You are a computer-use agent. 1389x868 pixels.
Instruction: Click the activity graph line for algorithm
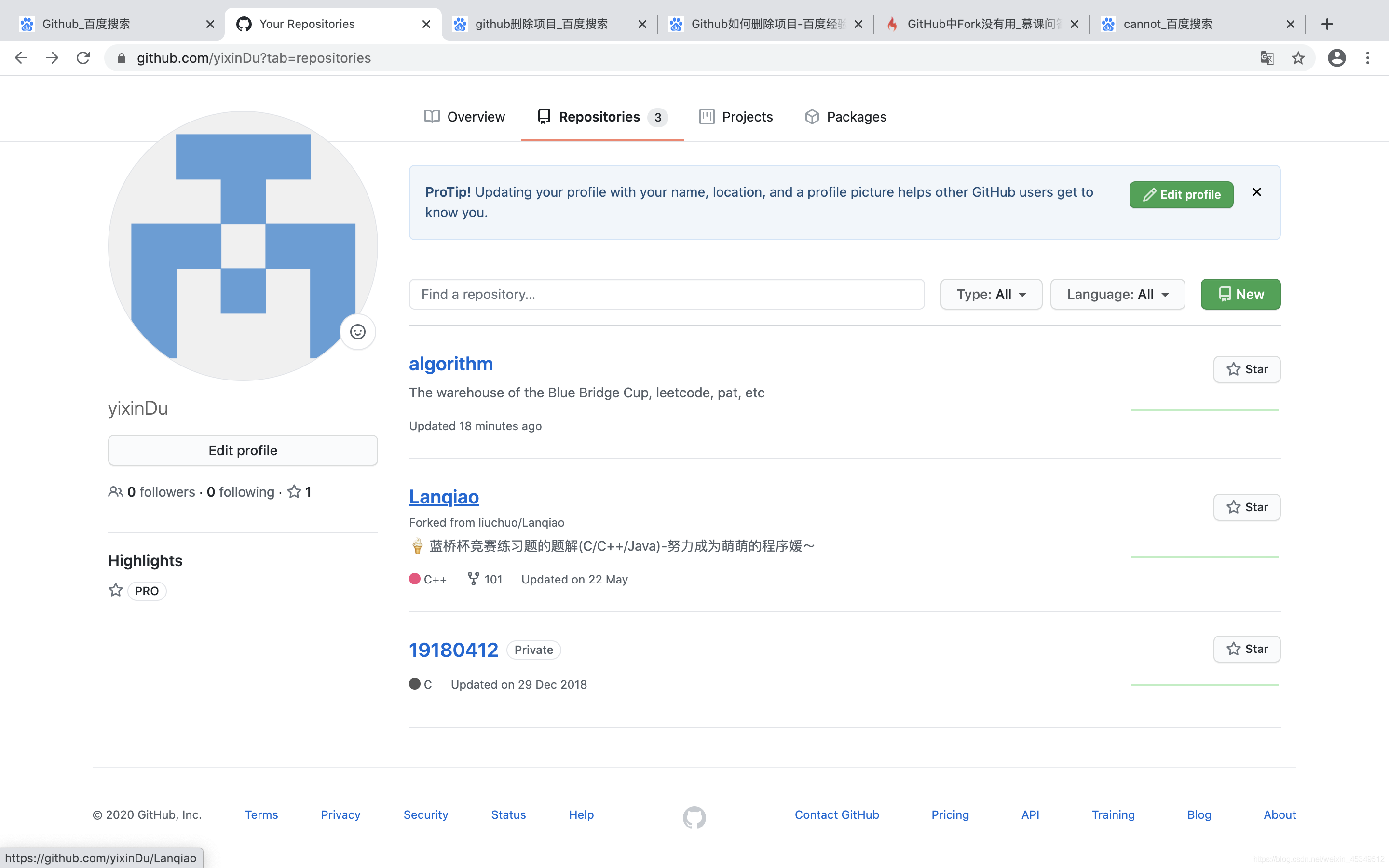click(x=1205, y=409)
